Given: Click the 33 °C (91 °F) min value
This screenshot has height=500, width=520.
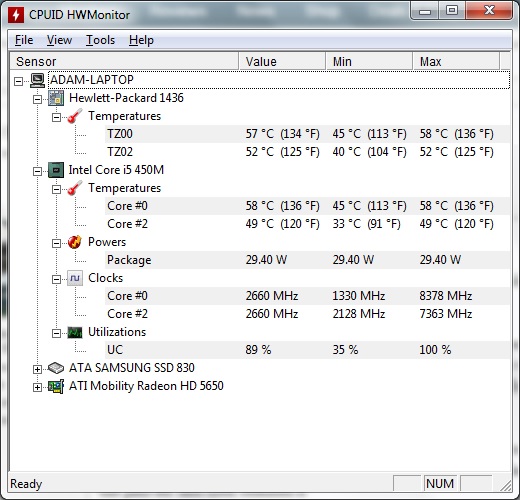Looking at the screenshot, I should pos(366,224).
